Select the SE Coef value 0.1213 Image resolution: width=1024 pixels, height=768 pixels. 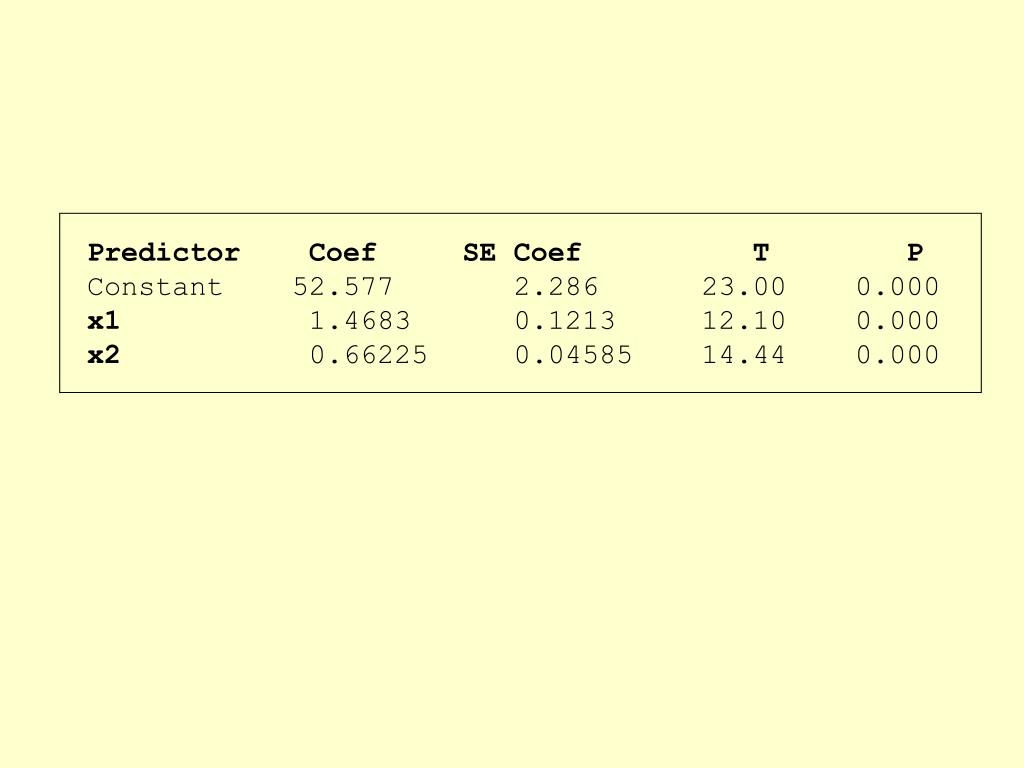tap(565, 321)
